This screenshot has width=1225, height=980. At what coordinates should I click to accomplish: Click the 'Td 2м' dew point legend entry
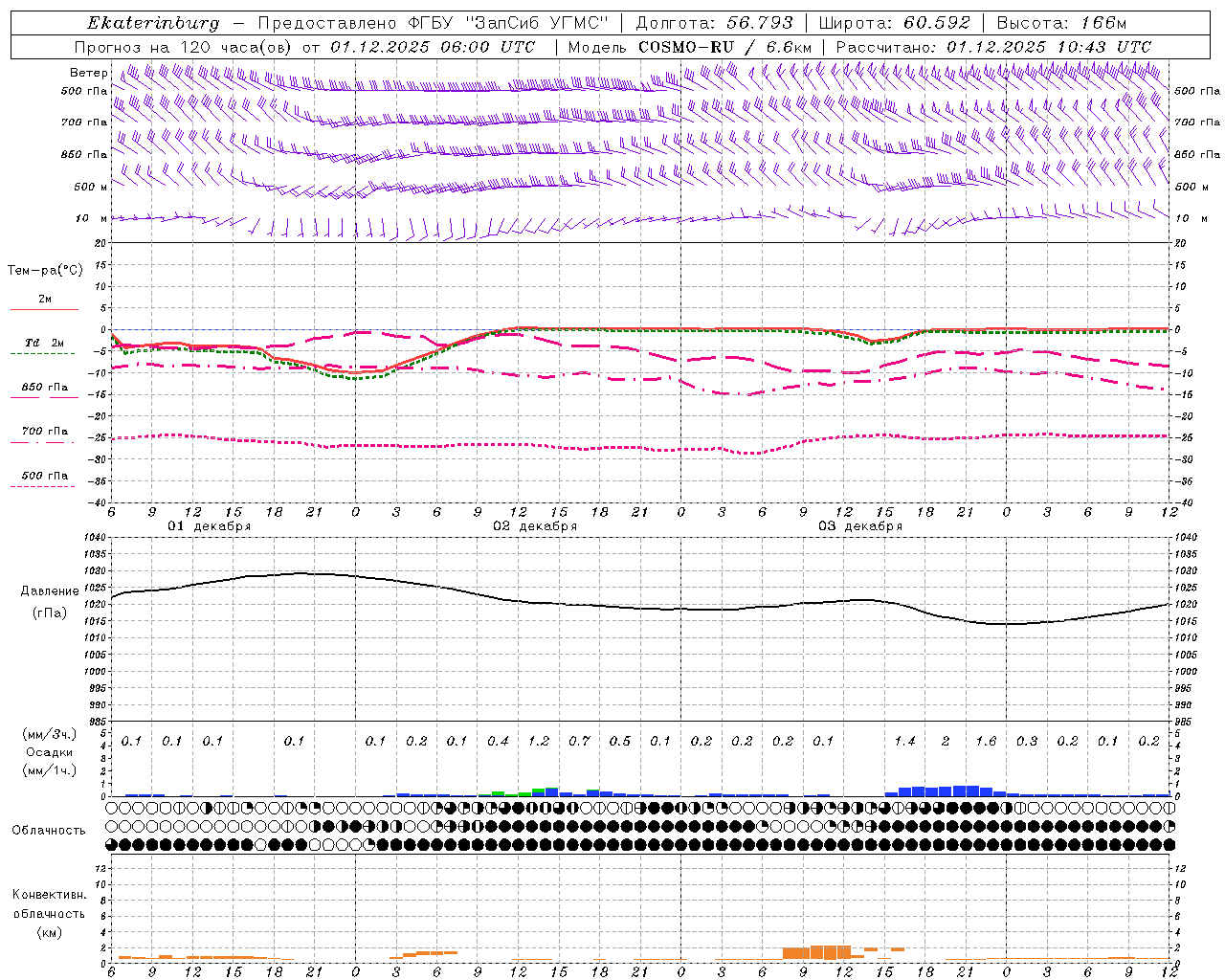point(45,343)
